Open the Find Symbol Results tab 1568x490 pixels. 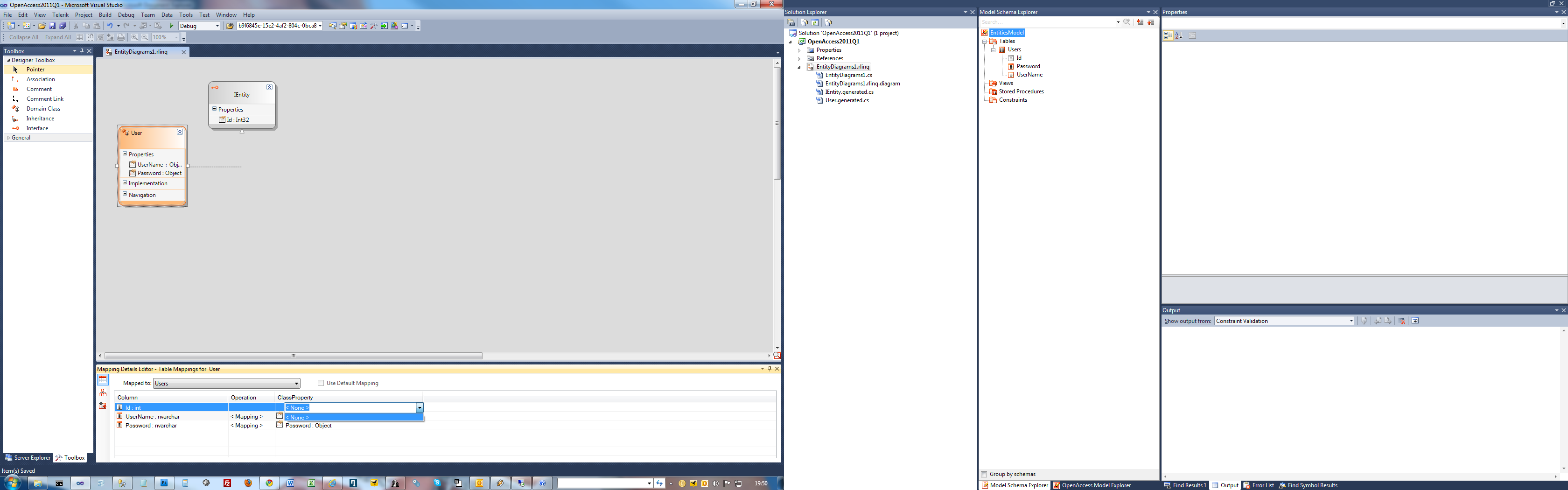tap(1308, 485)
